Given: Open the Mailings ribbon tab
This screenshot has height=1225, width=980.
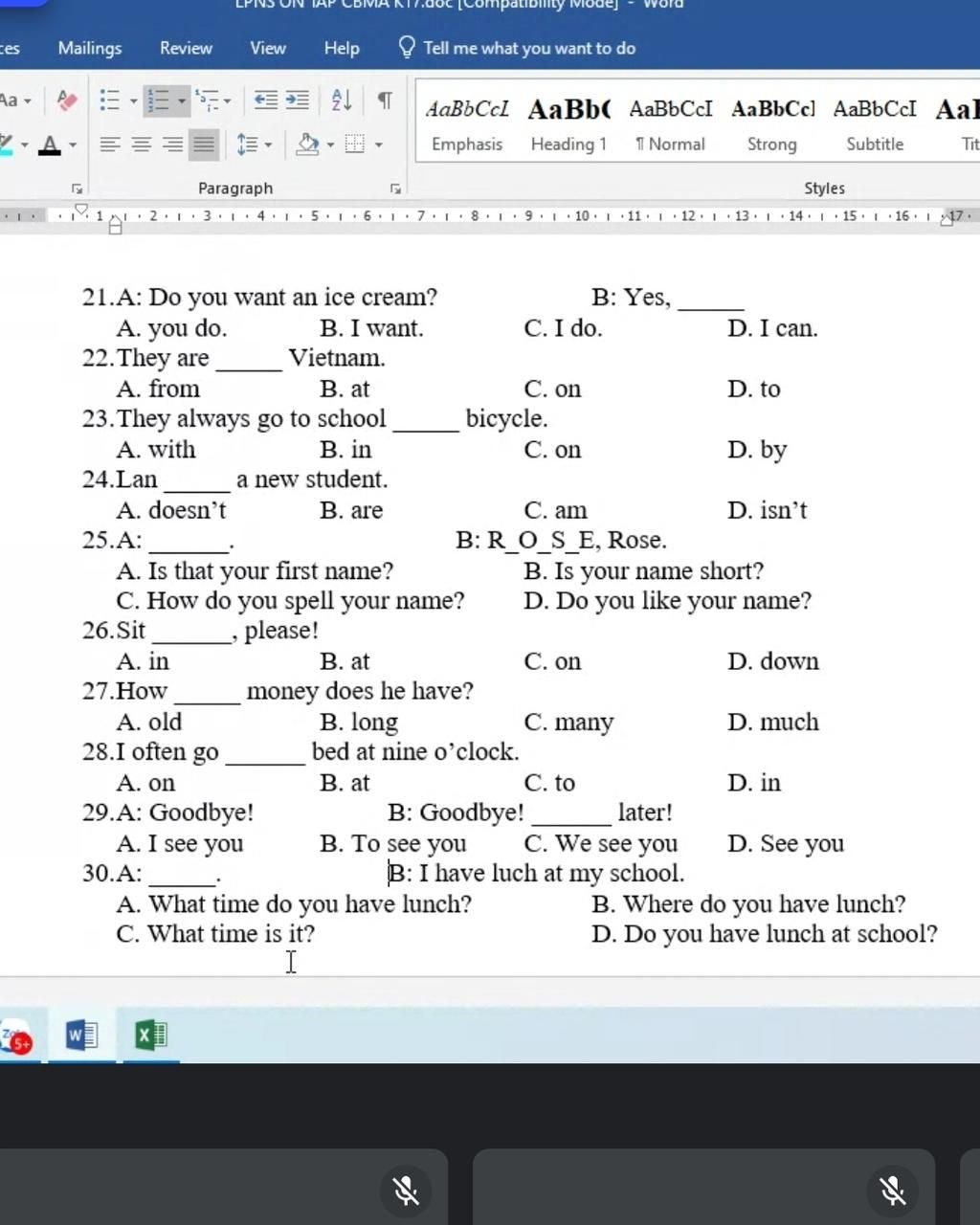Looking at the screenshot, I should (90, 48).
